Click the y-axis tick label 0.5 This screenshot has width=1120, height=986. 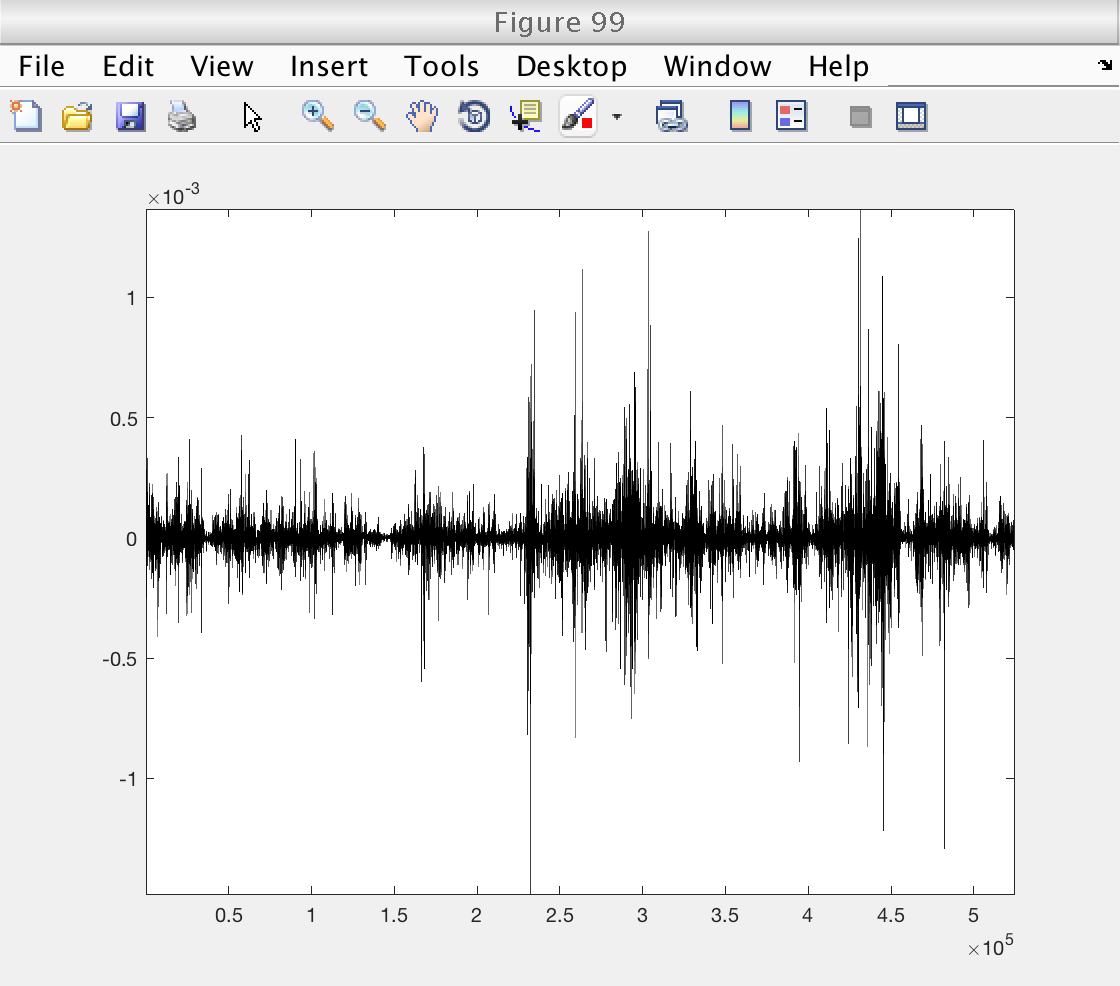click(124, 419)
